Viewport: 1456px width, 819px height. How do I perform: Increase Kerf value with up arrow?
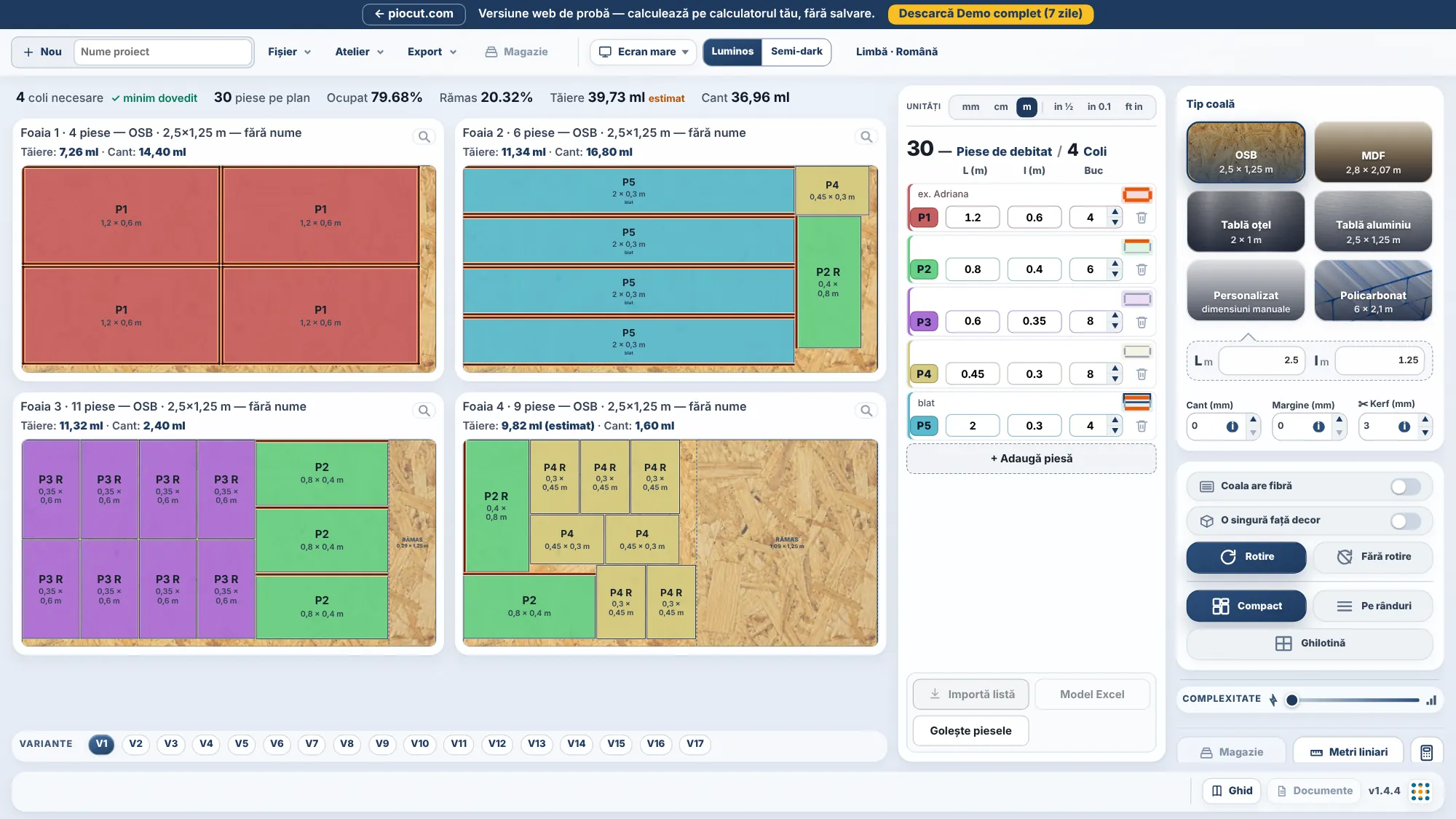1425,421
